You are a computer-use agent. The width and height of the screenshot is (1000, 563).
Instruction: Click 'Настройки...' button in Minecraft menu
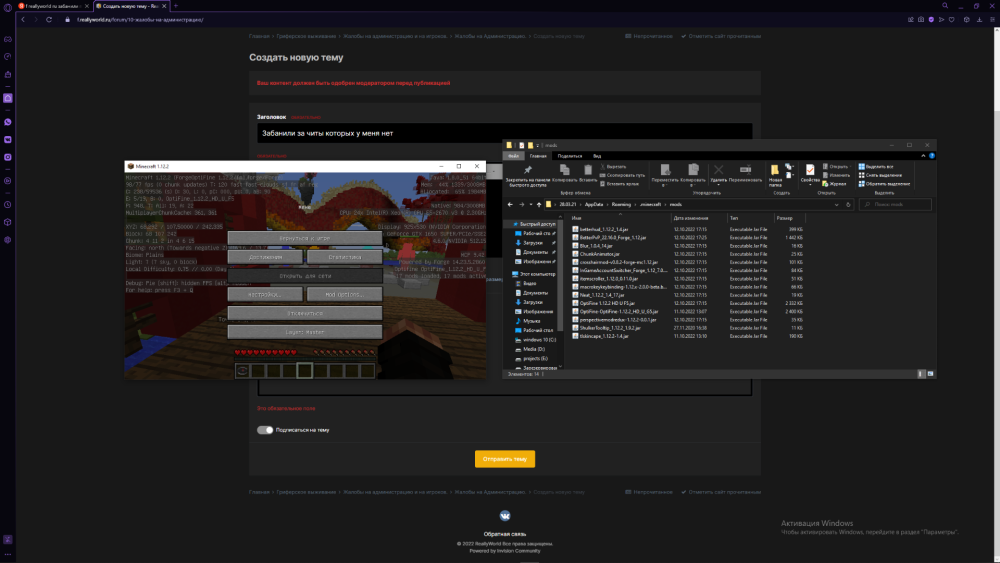[x=265, y=295]
